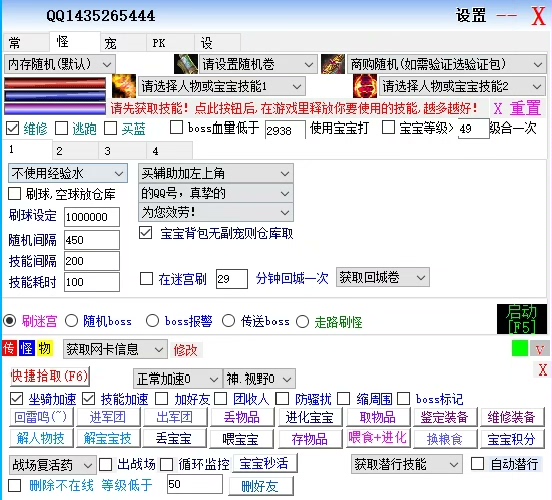
Task: Click the 修改 button
Action: tap(186, 350)
